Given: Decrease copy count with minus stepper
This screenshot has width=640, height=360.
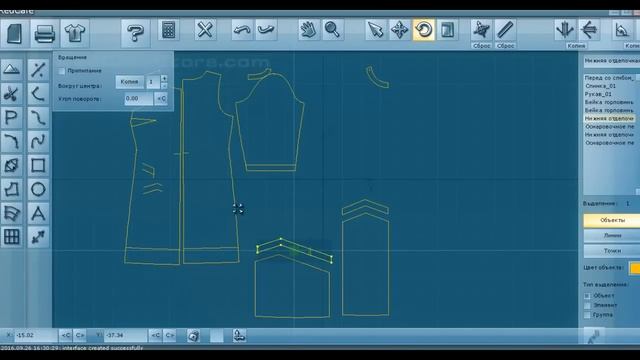Looking at the screenshot, I should point(164,86).
